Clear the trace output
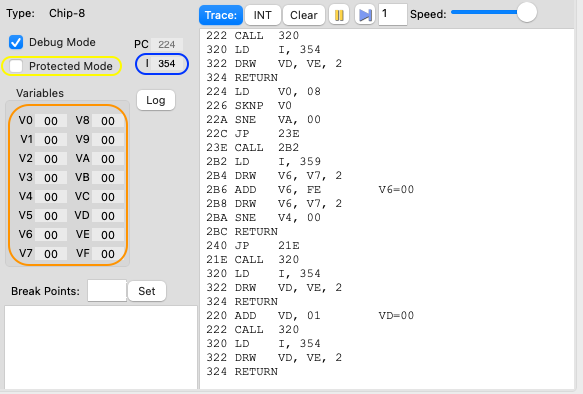Image resolution: width=583 pixels, height=394 pixels. coord(303,15)
